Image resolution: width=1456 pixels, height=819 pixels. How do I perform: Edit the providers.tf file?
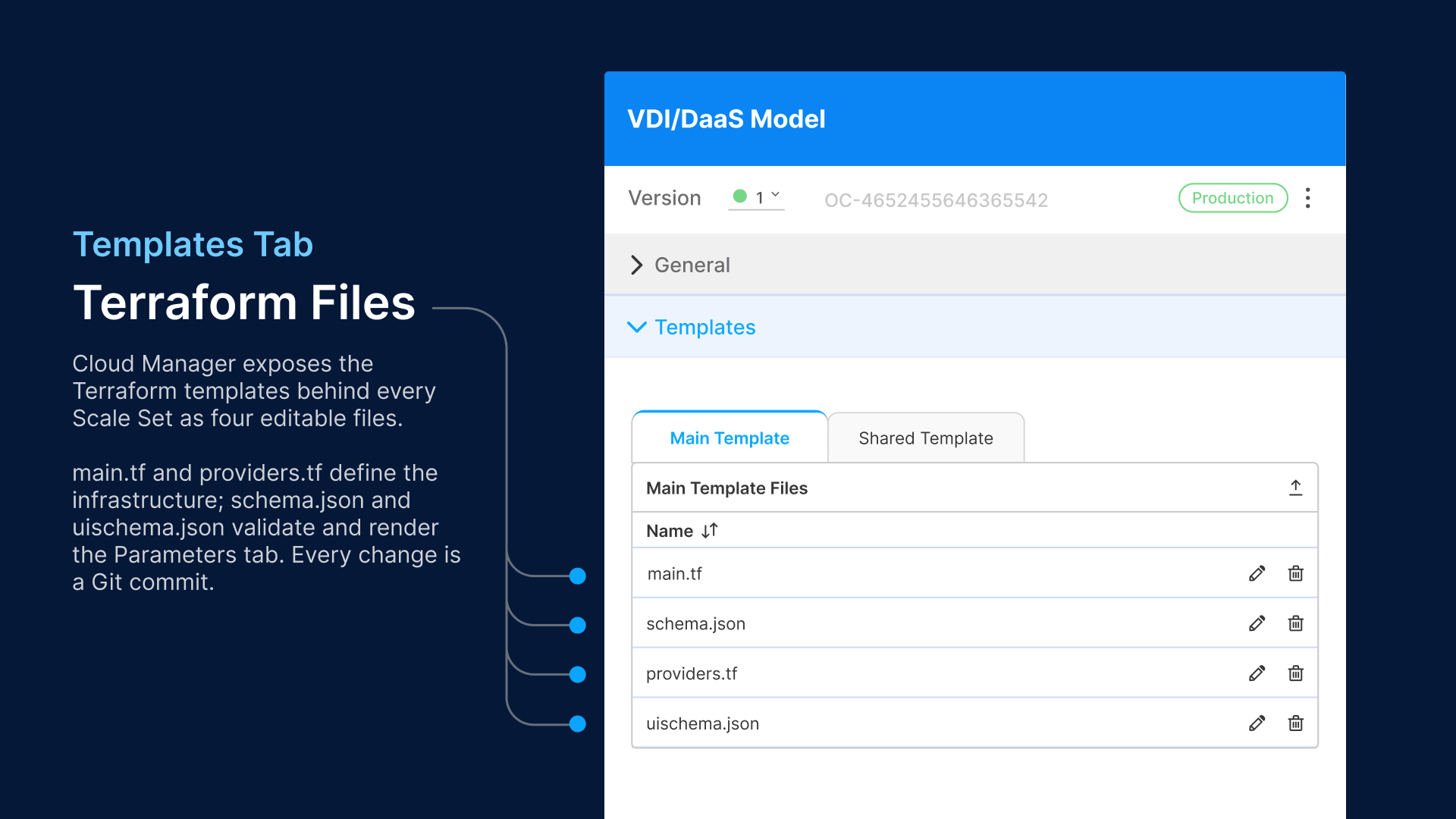(x=1257, y=673)
